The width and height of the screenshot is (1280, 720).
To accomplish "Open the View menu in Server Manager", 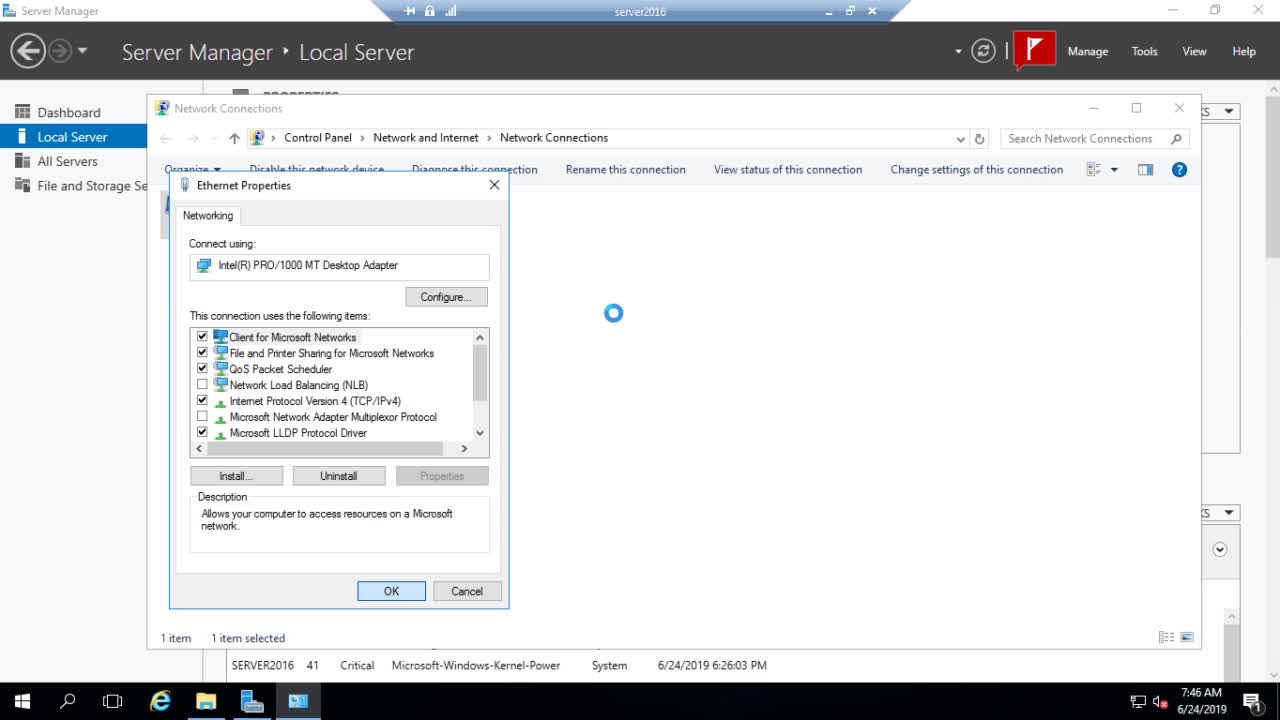I will tap(1194, 51).
